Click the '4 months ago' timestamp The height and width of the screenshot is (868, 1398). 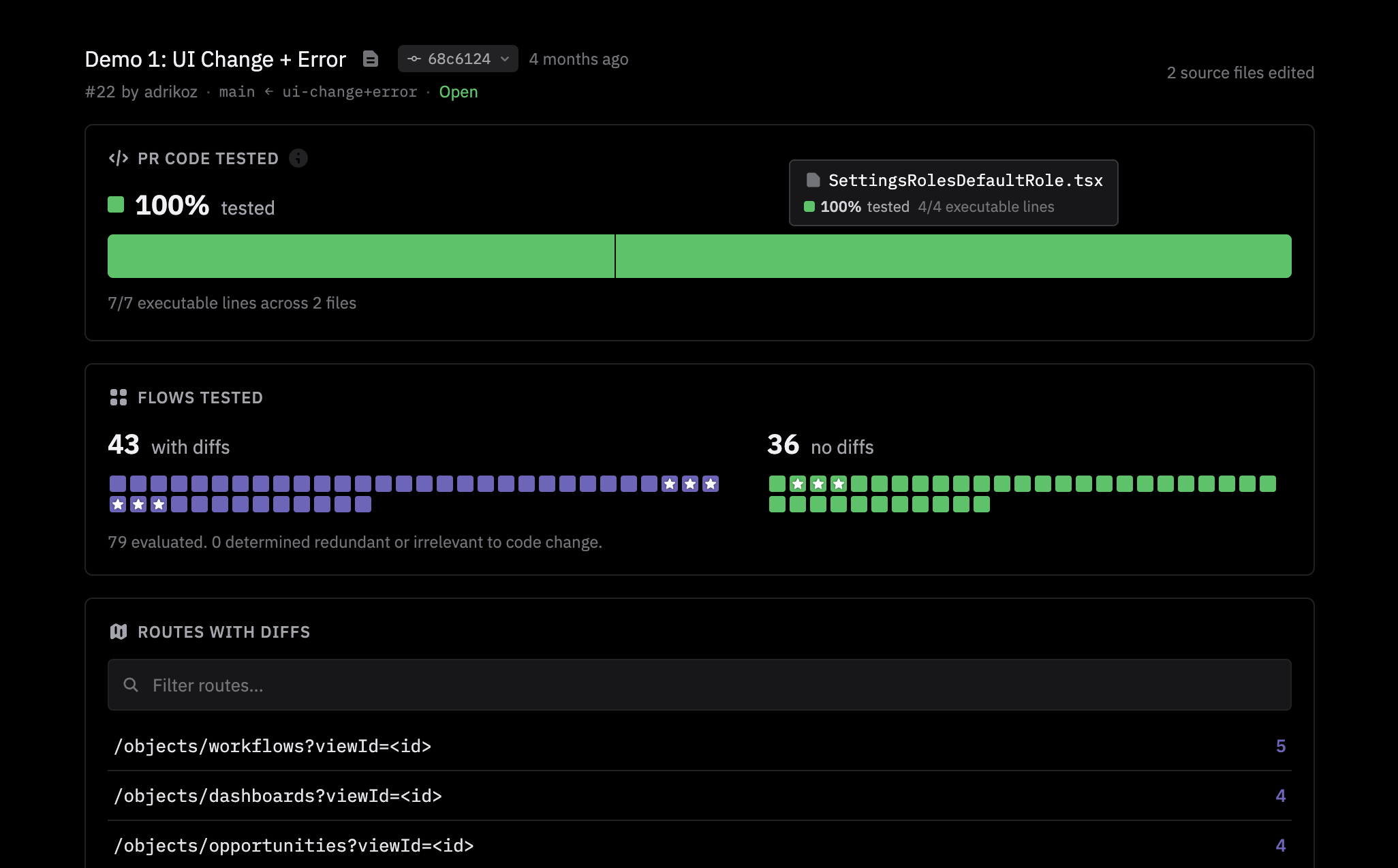coord(578,59)
